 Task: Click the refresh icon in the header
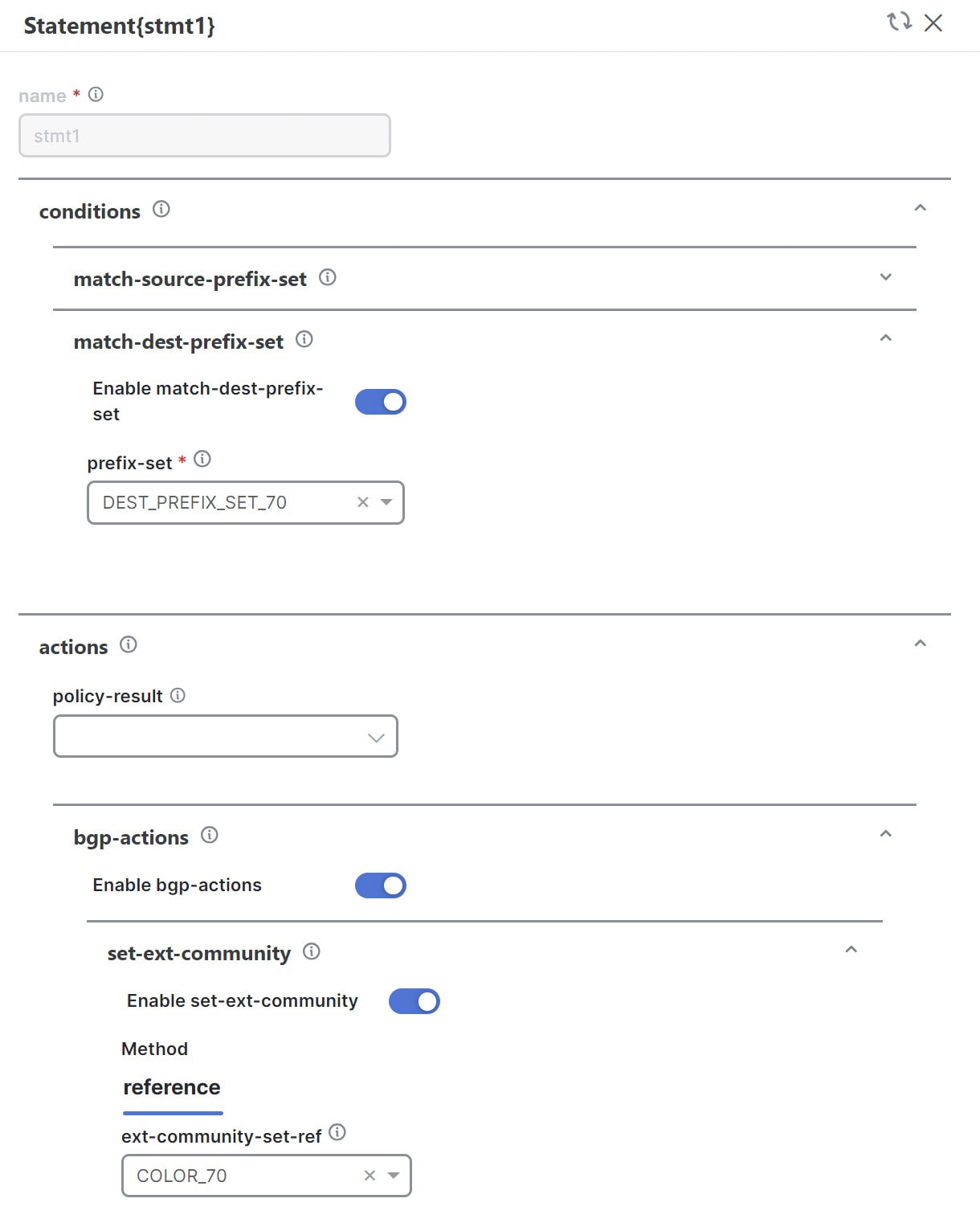coord(899,22)
